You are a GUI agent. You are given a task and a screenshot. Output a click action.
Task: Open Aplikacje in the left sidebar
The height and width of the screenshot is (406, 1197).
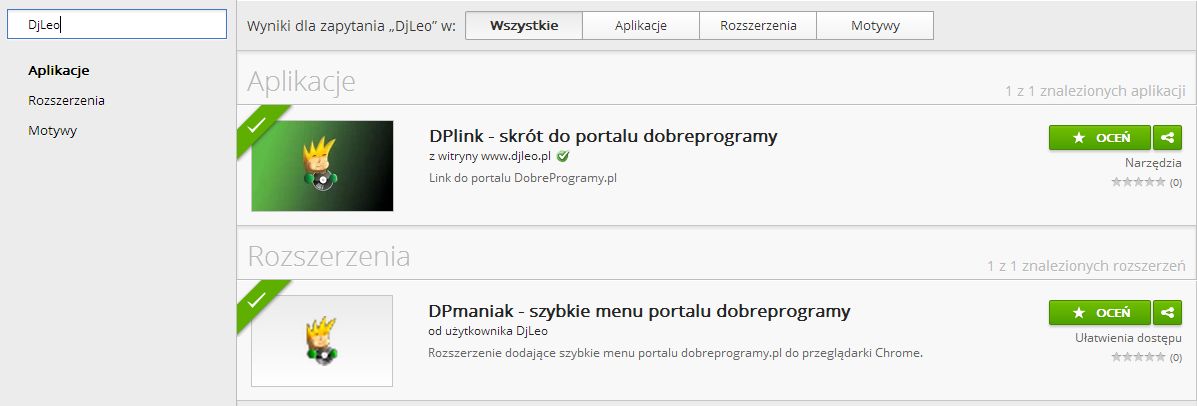pyautogui.click(x=59, y=70)
